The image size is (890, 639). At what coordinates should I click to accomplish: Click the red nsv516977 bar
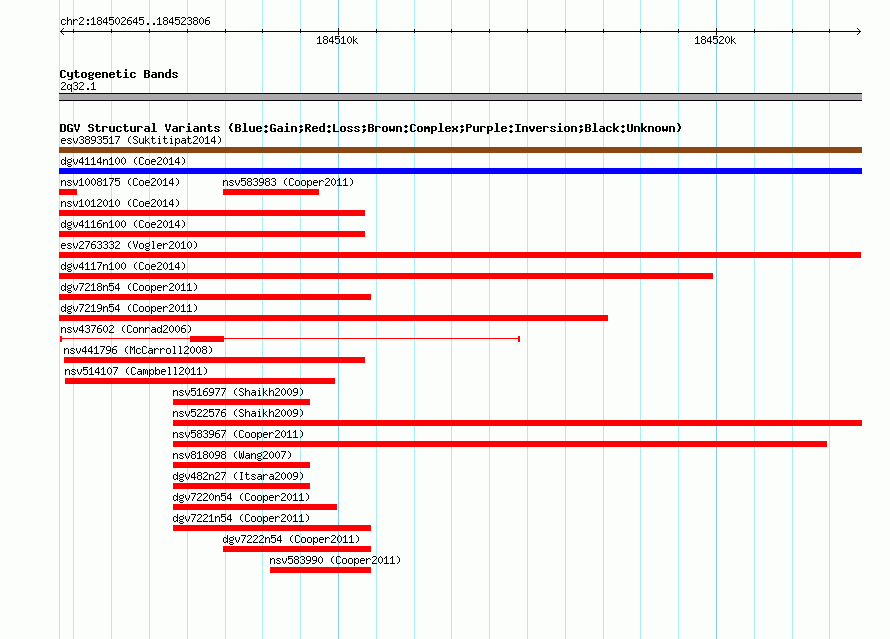[242, 402]
